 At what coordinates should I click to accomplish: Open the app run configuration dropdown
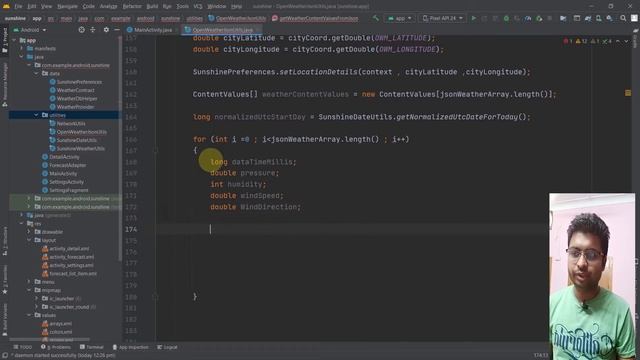[x=400, y=18]
